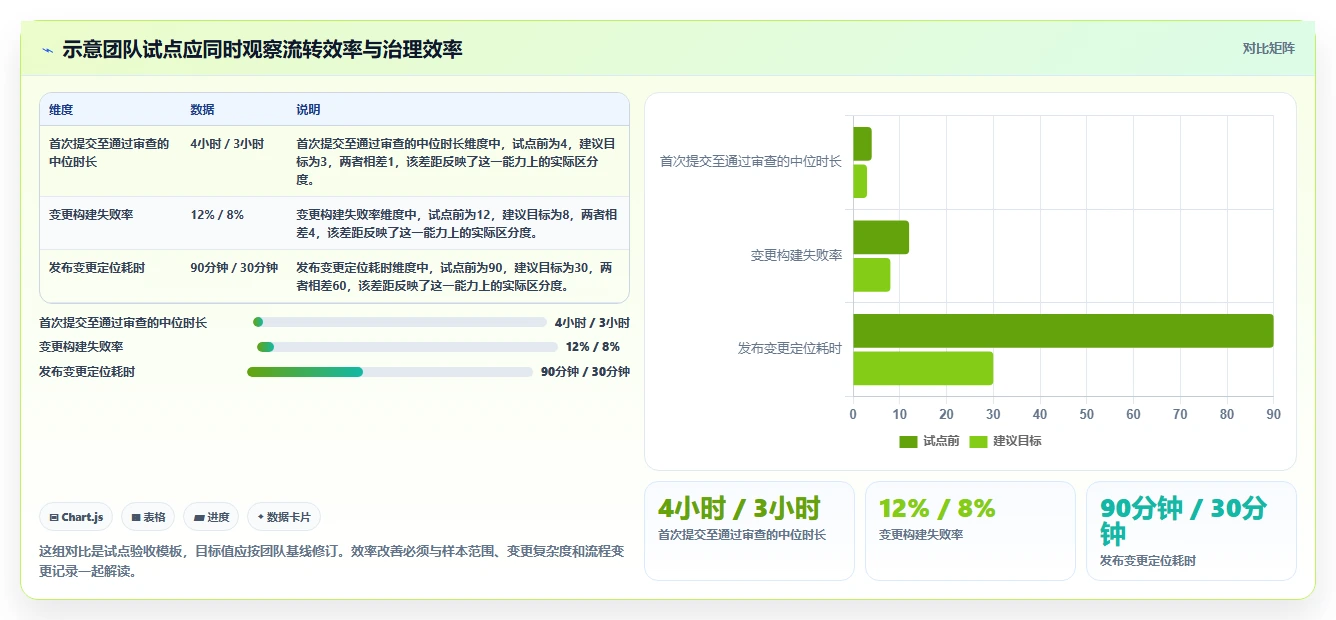The width and height of the screenshot is (1336, 620).
Task: Click table row name 发布变更定位耗时
Action: pos(97,267)
